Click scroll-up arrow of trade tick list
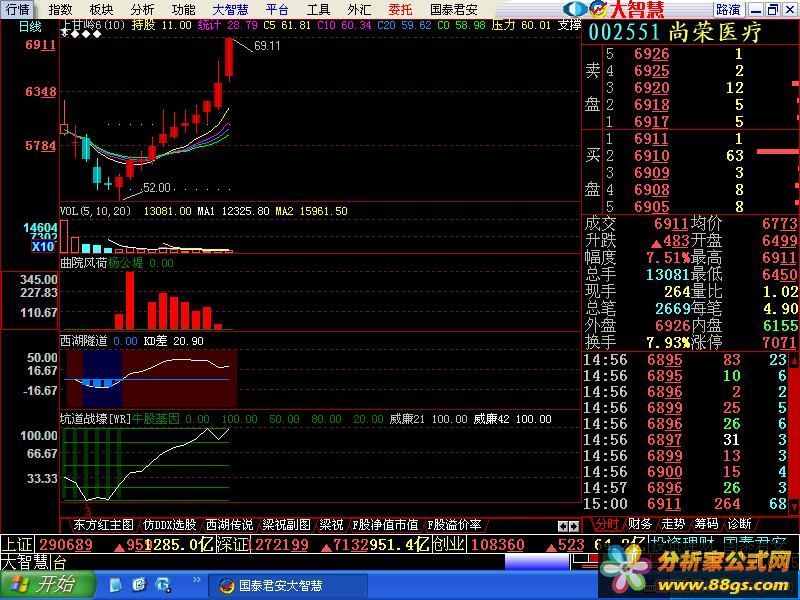The height and width of the screenshot is (600, 800). [x=794, y=360]
